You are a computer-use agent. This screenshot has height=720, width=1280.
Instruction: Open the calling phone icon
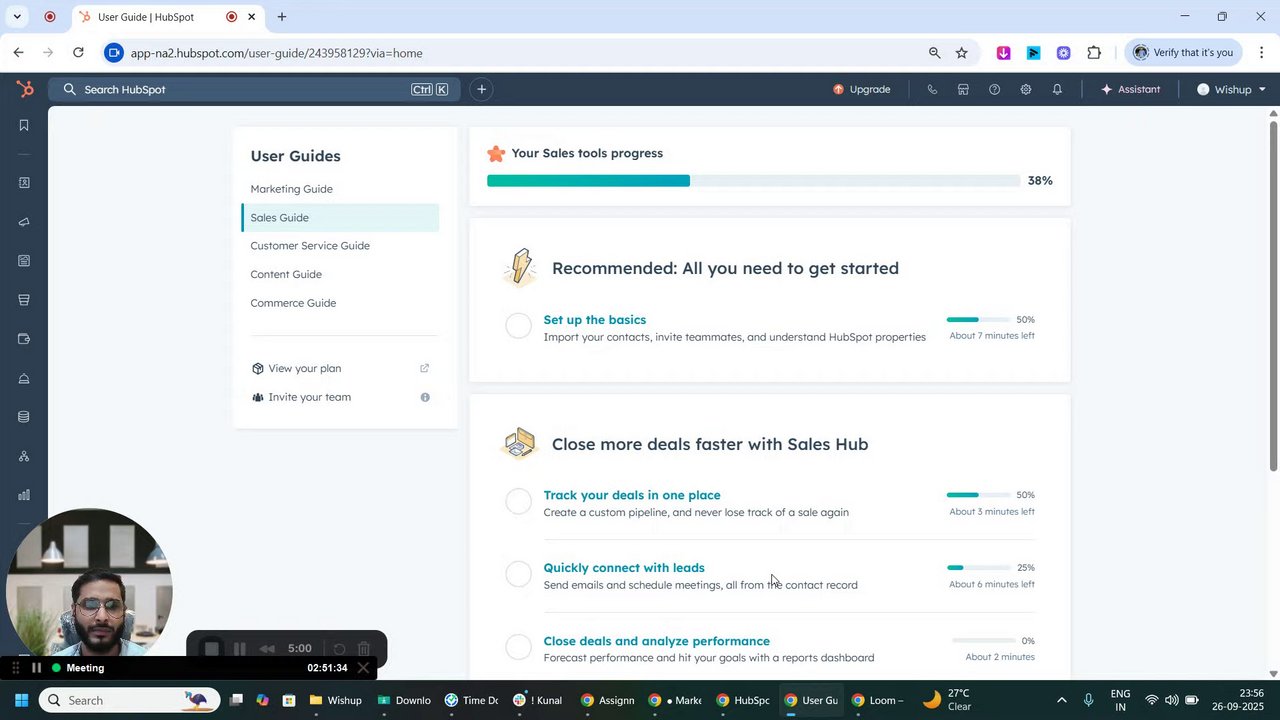point(932,89)
